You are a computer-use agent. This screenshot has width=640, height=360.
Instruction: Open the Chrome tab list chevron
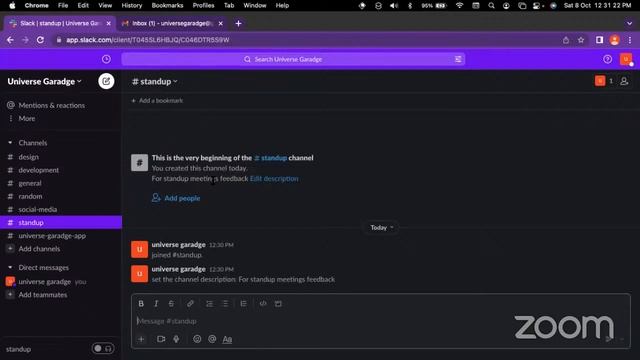[629, 24]
